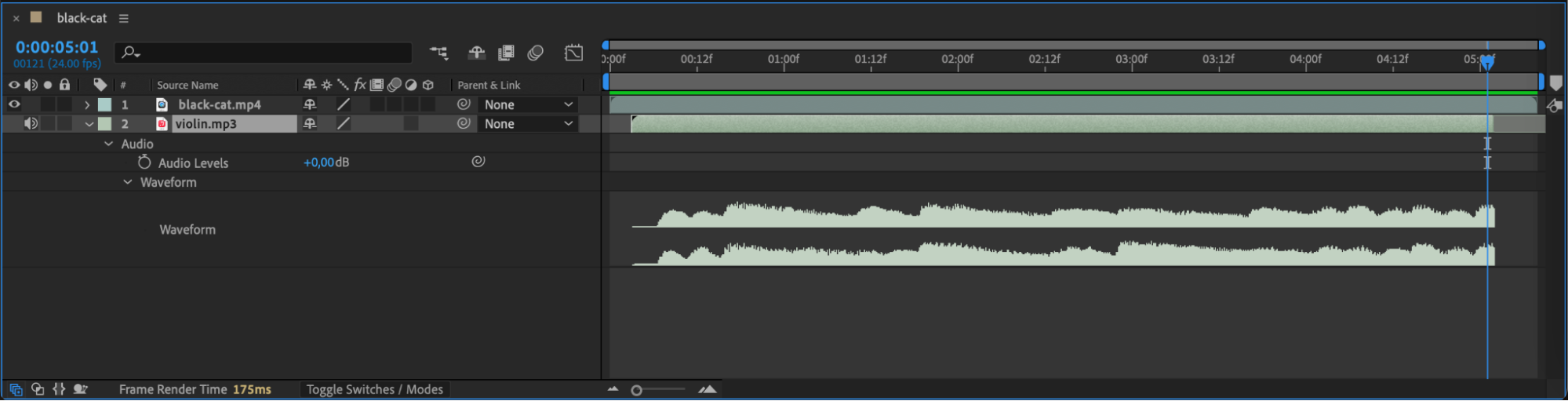Enable Frame Blending for all layers
Viewport: 1568px width, 401px height.
506,53
